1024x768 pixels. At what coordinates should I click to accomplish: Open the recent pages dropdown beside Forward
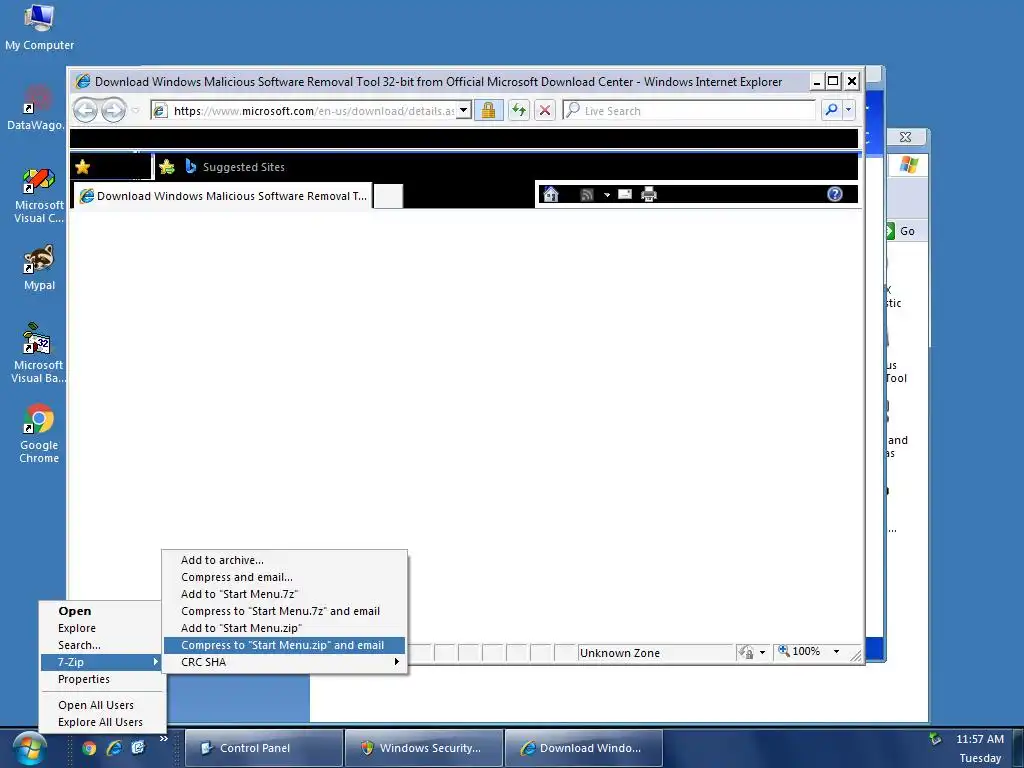[x=136, y=110]
